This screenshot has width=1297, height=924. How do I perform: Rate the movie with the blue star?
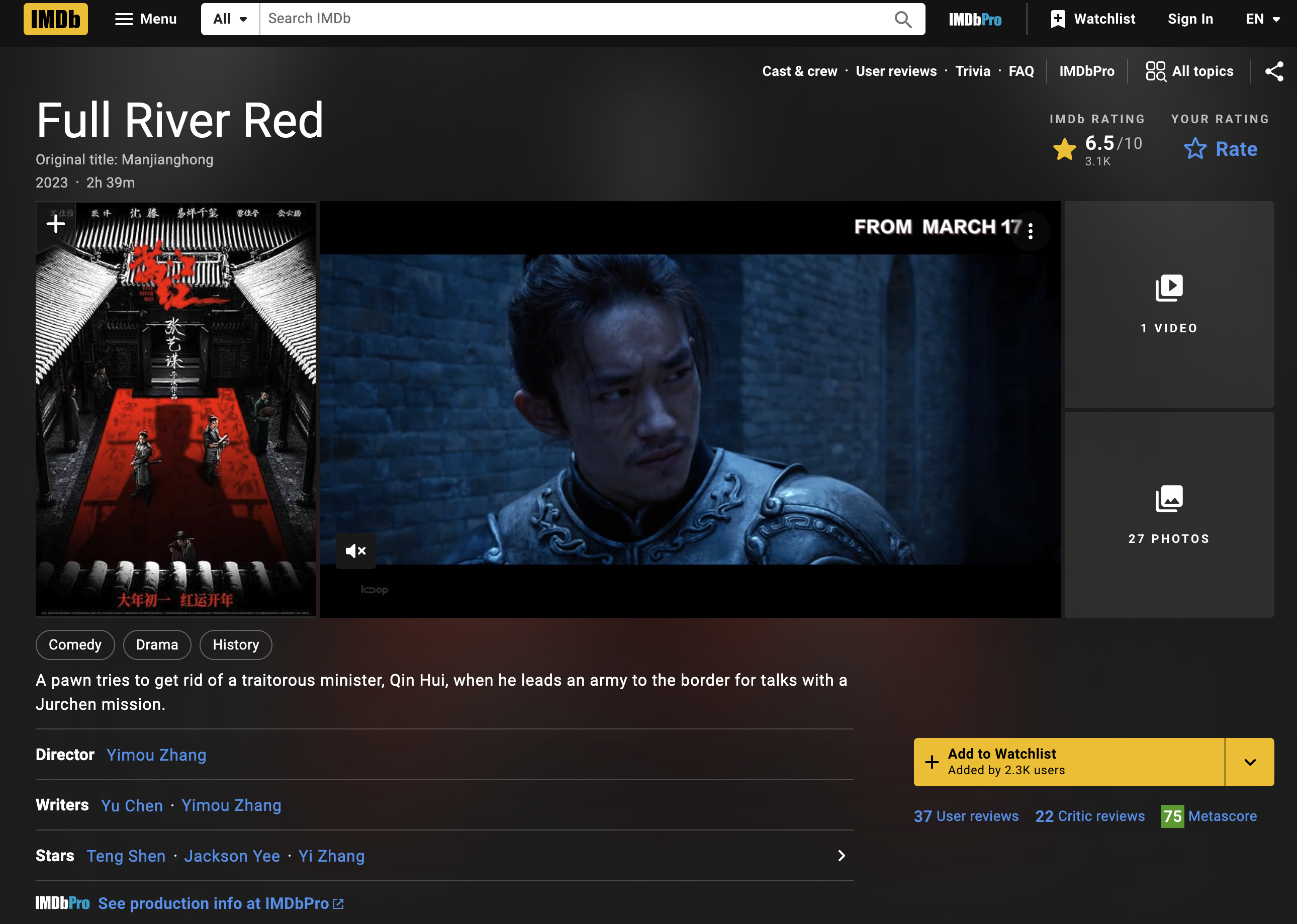(1220, 149)
